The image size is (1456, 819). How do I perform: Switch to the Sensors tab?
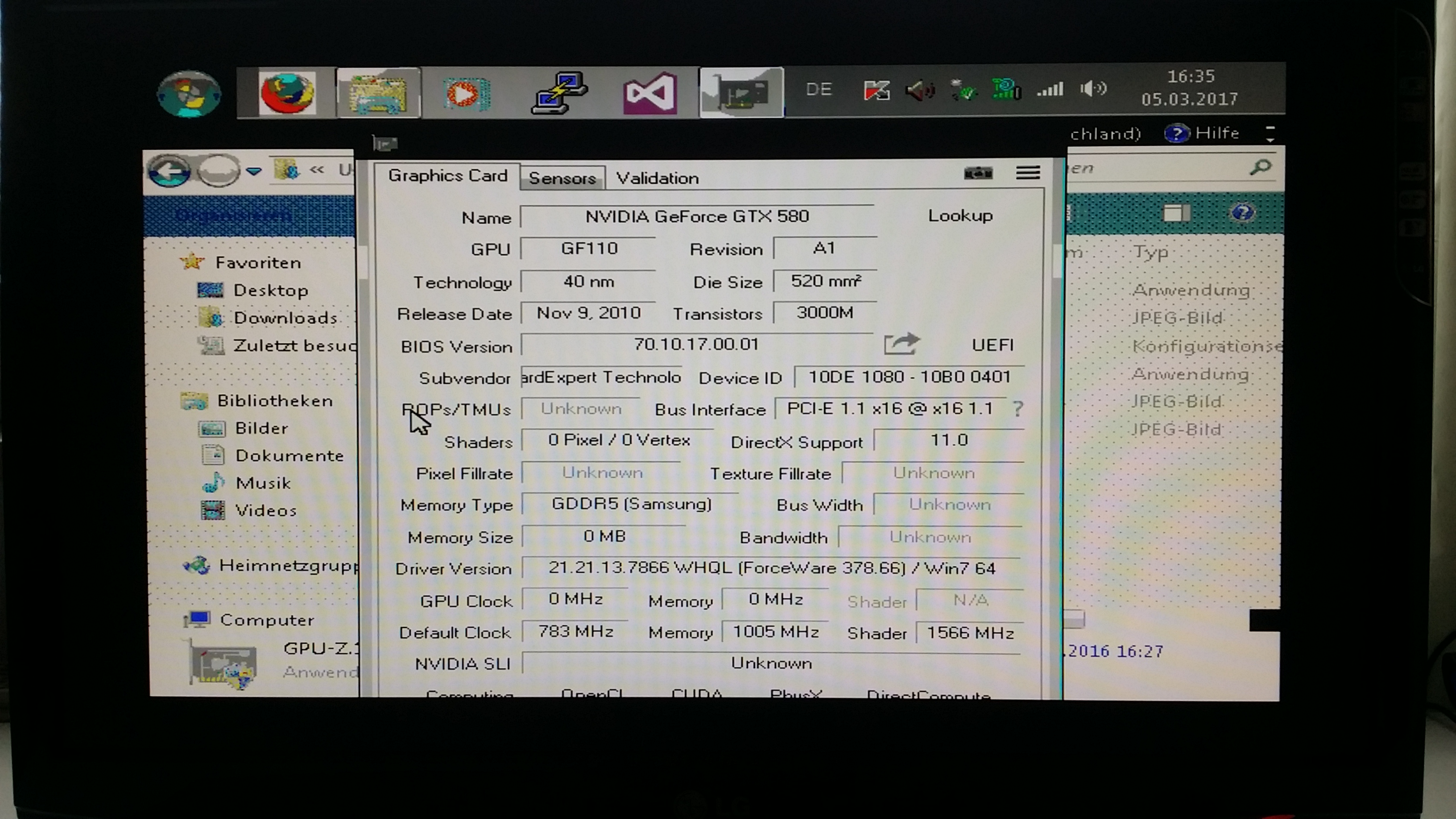click(x=562, y=178)
